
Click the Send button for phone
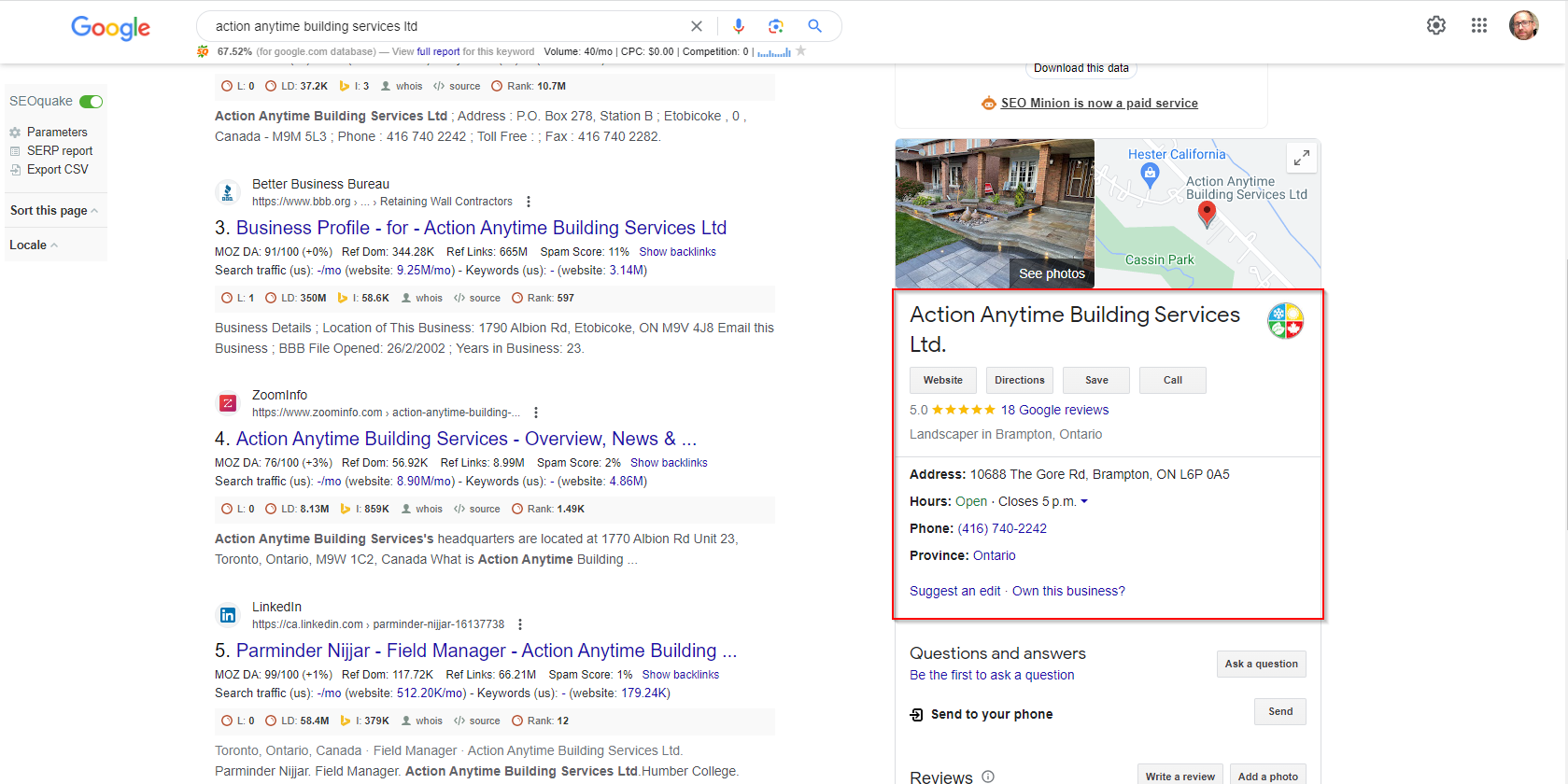[x=1280, y=712]
